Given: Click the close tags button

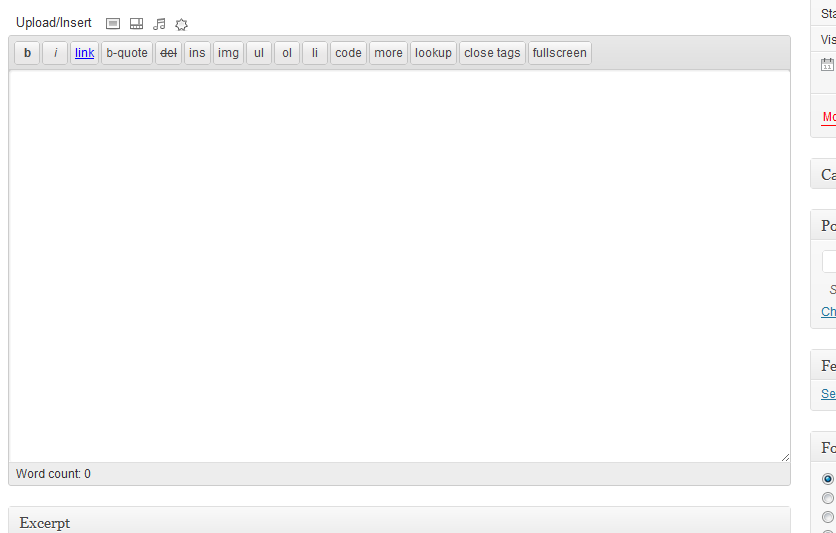Looking at the screenshot, I should (492, 53).
